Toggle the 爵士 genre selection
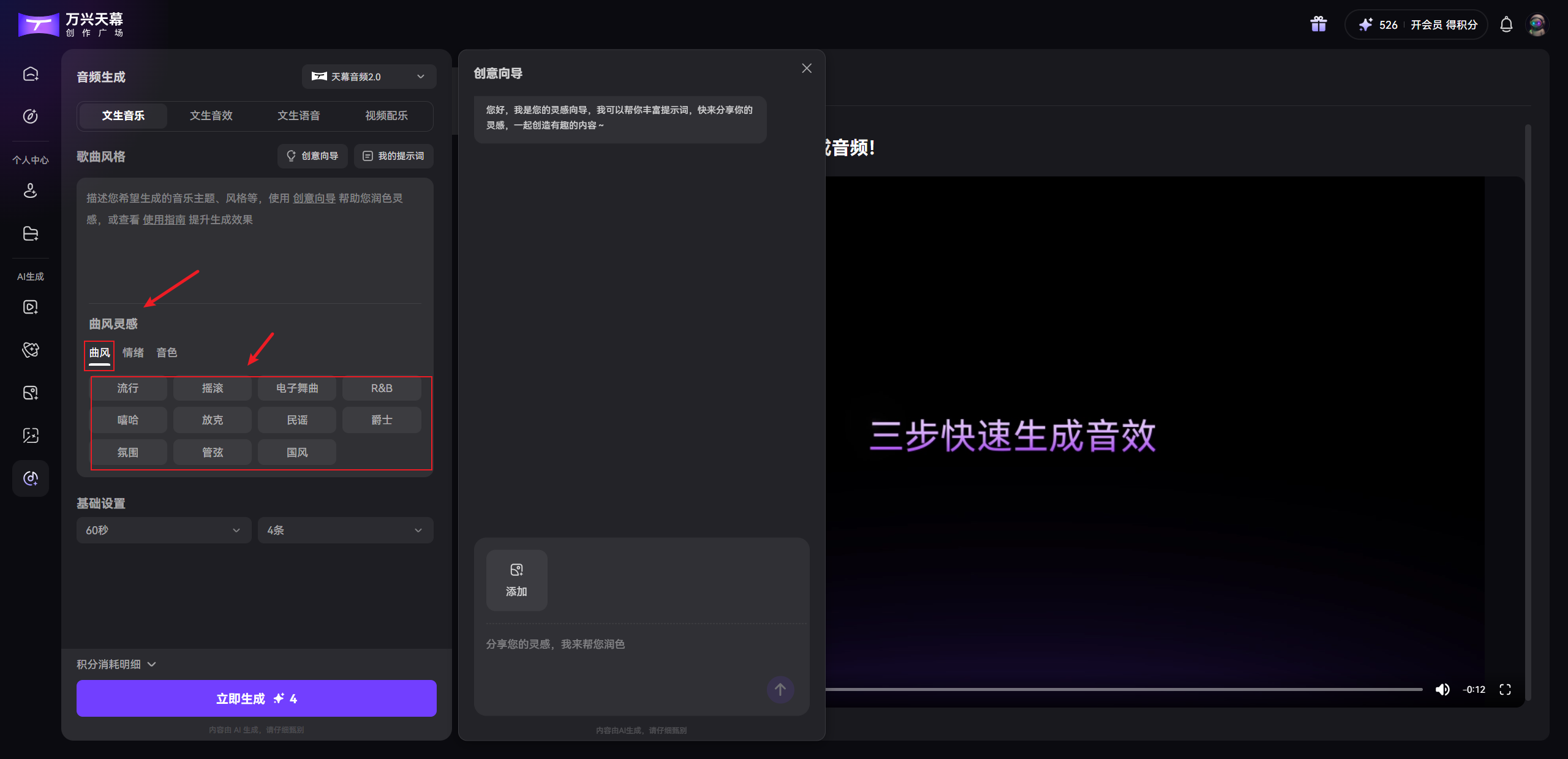1568x759 pixels. point(381,420)
